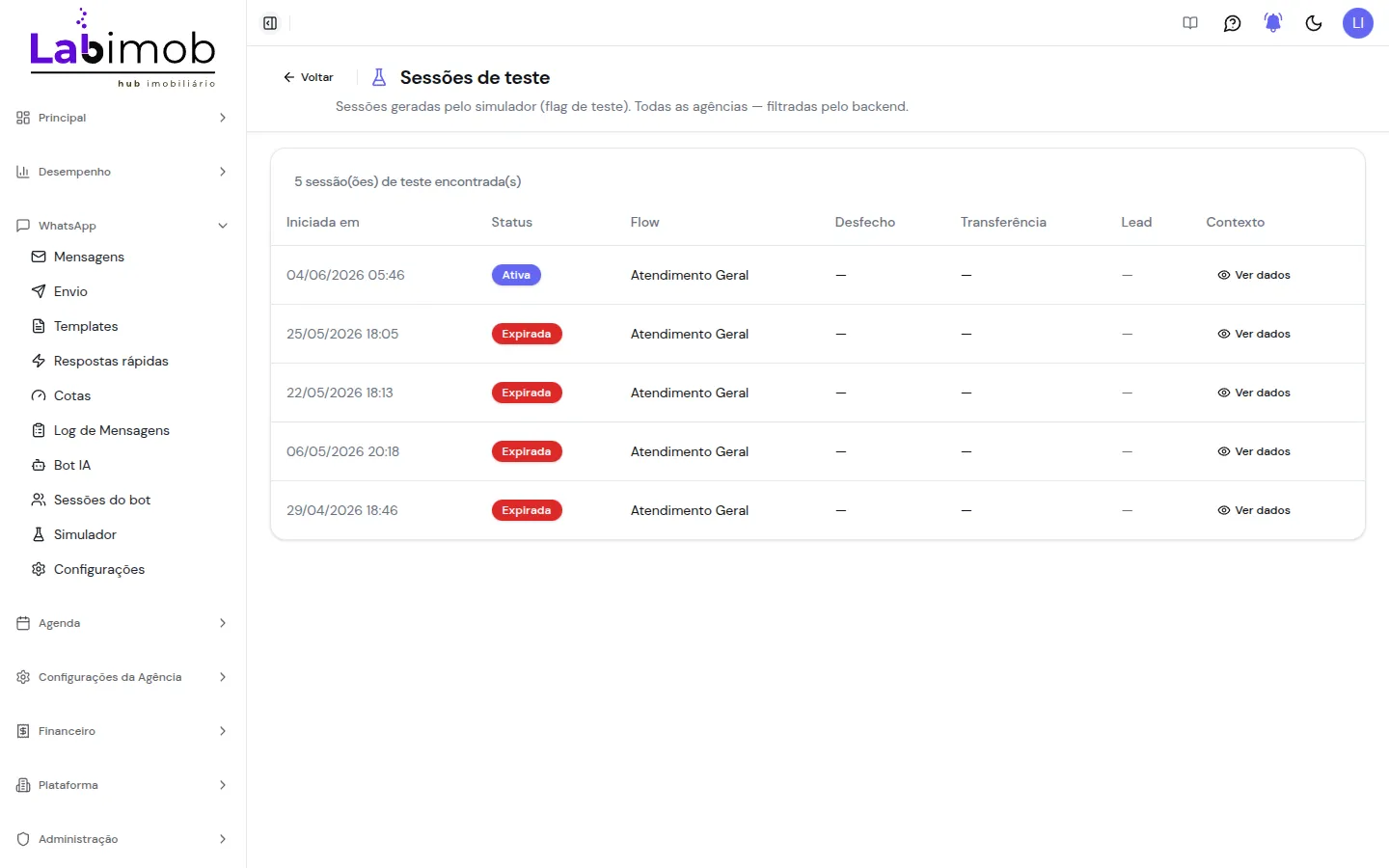
Task: View data for 22/05/2026 18:13 session
Action: click(x=1254, y=393)
